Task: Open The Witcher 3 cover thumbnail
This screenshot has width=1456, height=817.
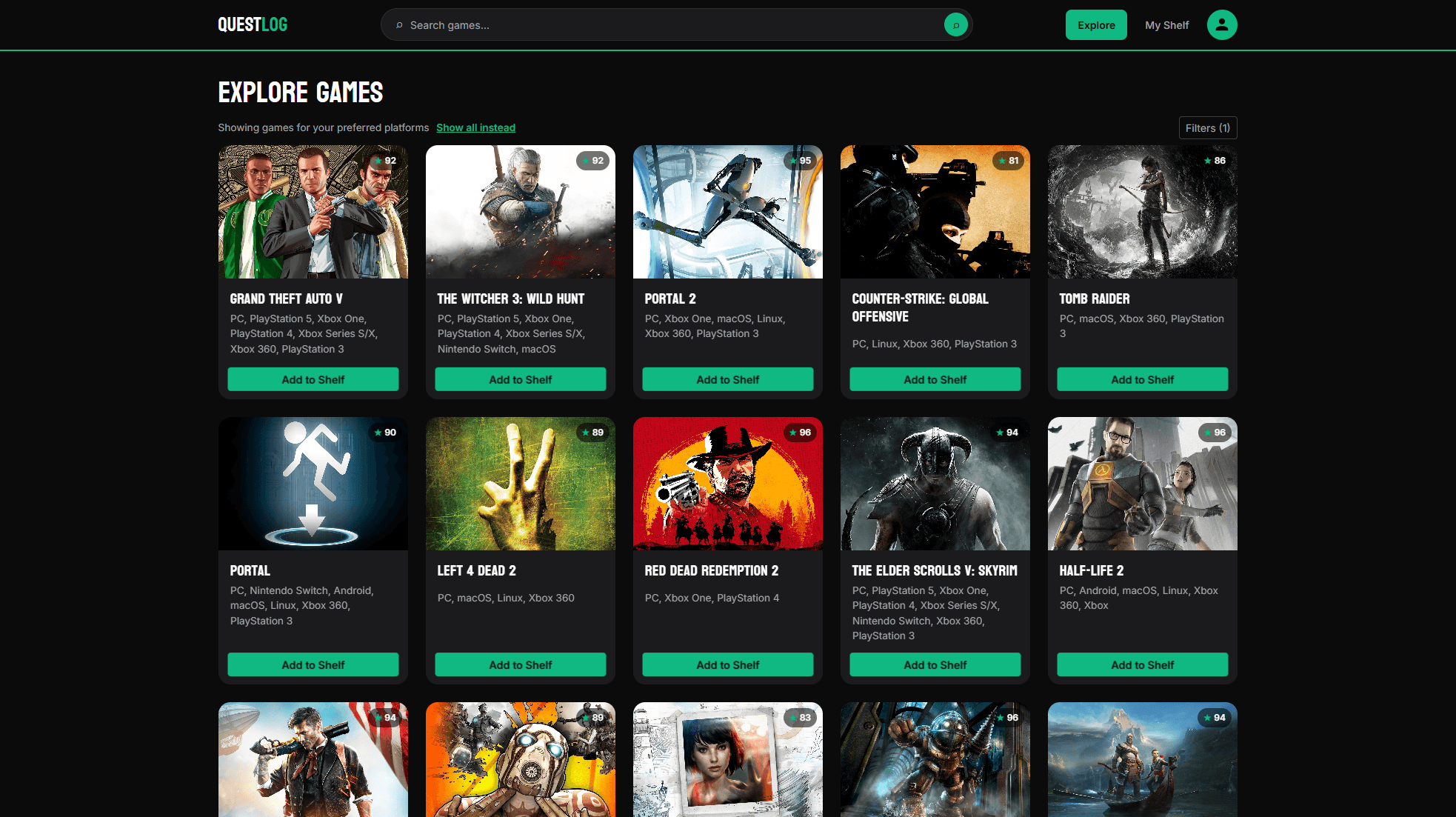Action: click(521, 212)
